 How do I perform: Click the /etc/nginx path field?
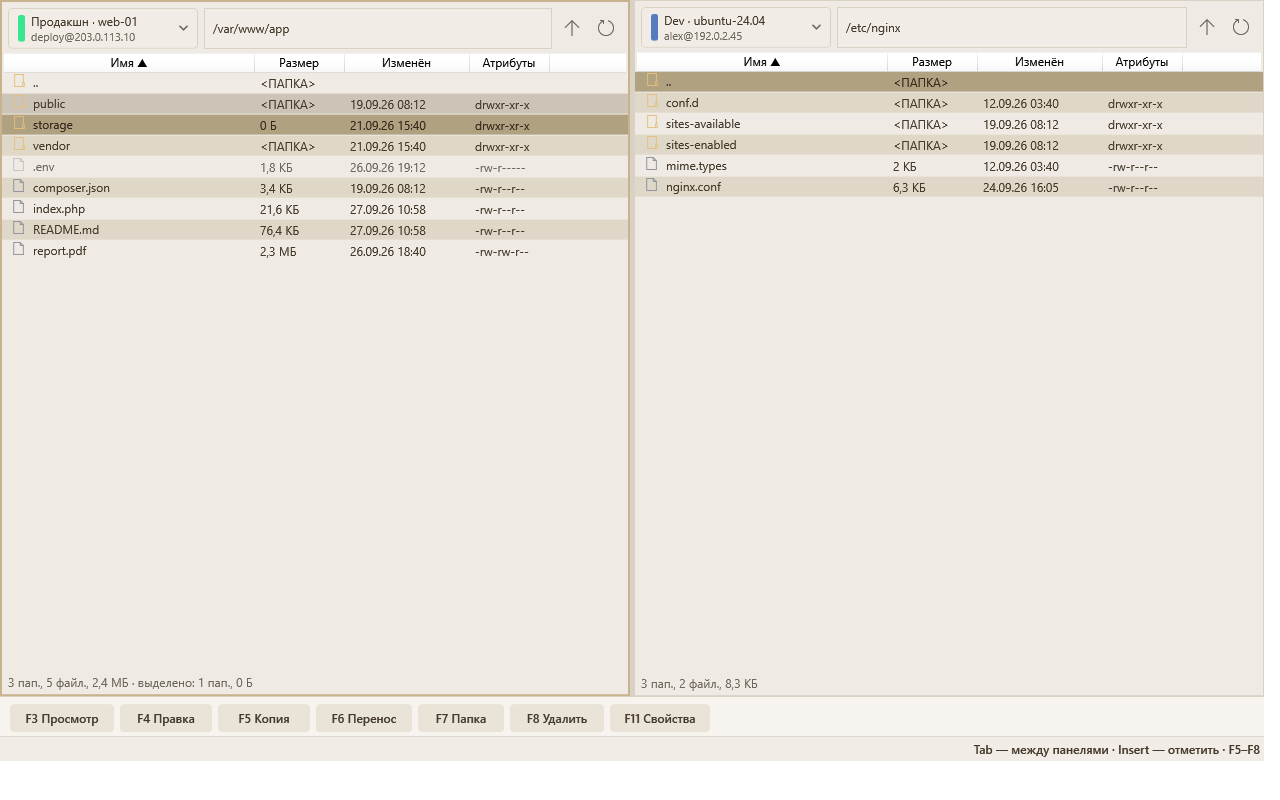coord(1012,27)
